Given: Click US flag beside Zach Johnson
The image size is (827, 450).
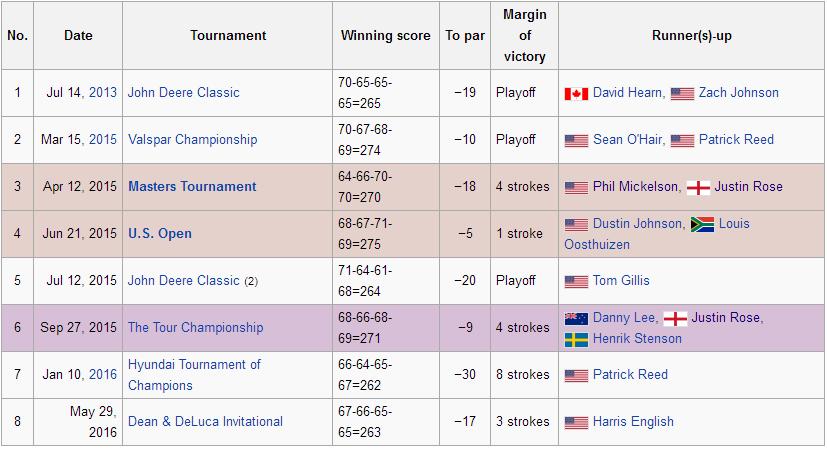Looking at the screenshot, I should coord(682,93).
